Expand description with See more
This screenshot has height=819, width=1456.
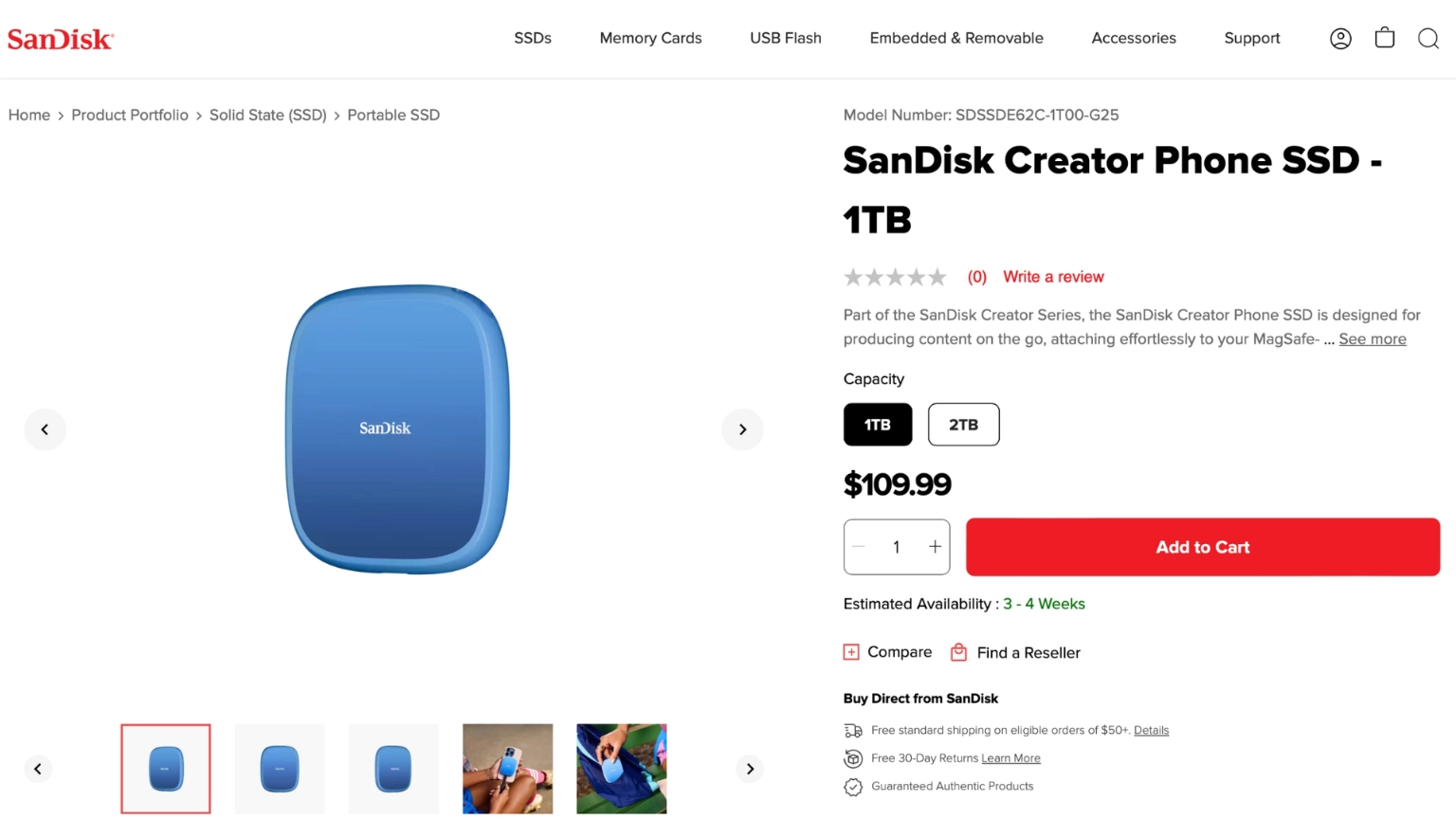pyautogui.click(x=1372, y=339)
